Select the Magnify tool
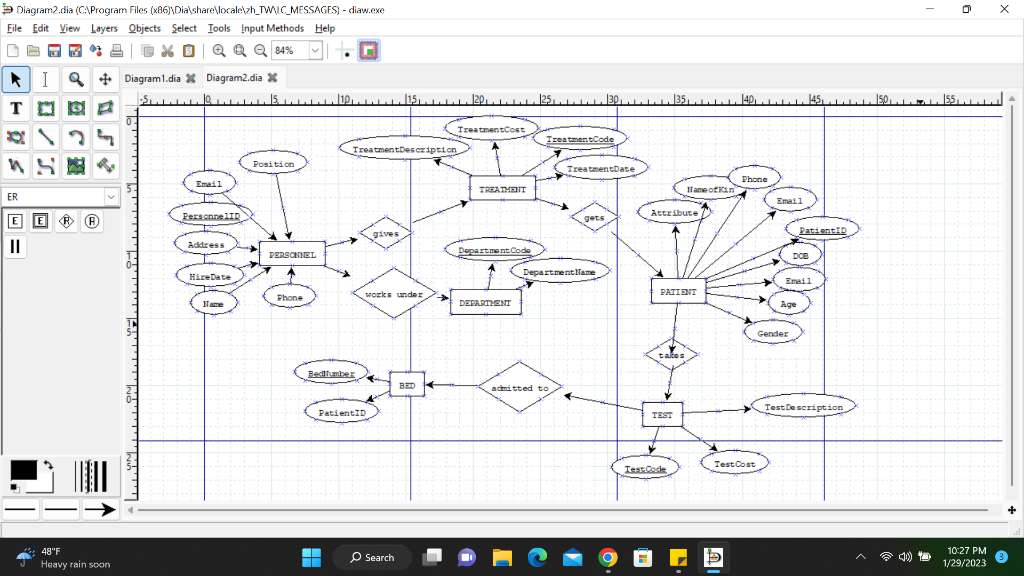 [75, 79]
